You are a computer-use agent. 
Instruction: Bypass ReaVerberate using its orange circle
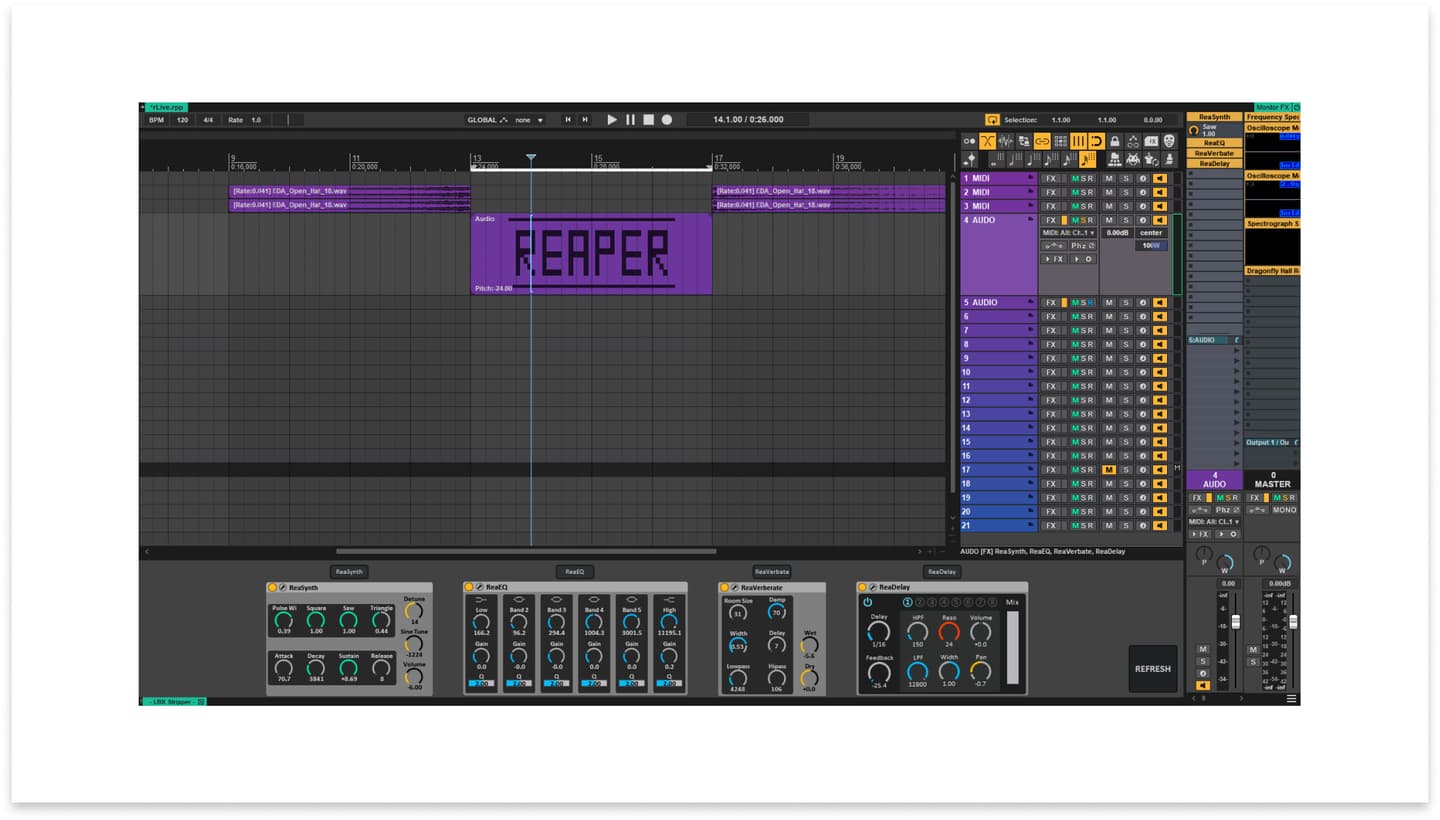[x=724, y=587]
